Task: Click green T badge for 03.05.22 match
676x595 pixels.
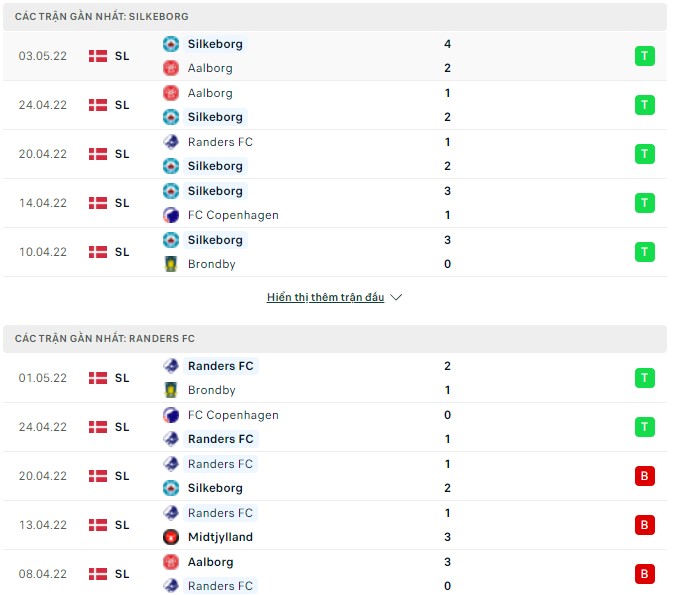Action: pos(645,56)
